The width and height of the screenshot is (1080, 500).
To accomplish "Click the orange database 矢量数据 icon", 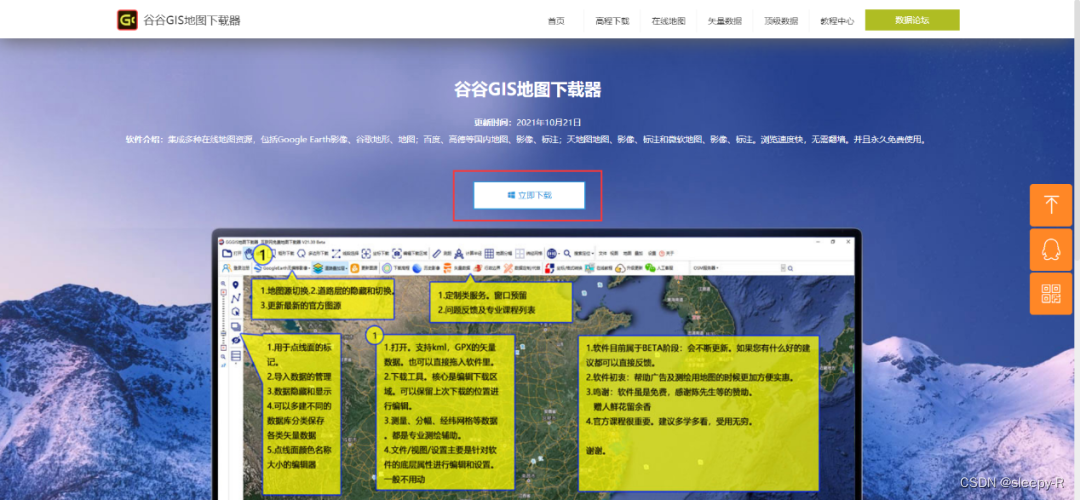I will point(447,268).
